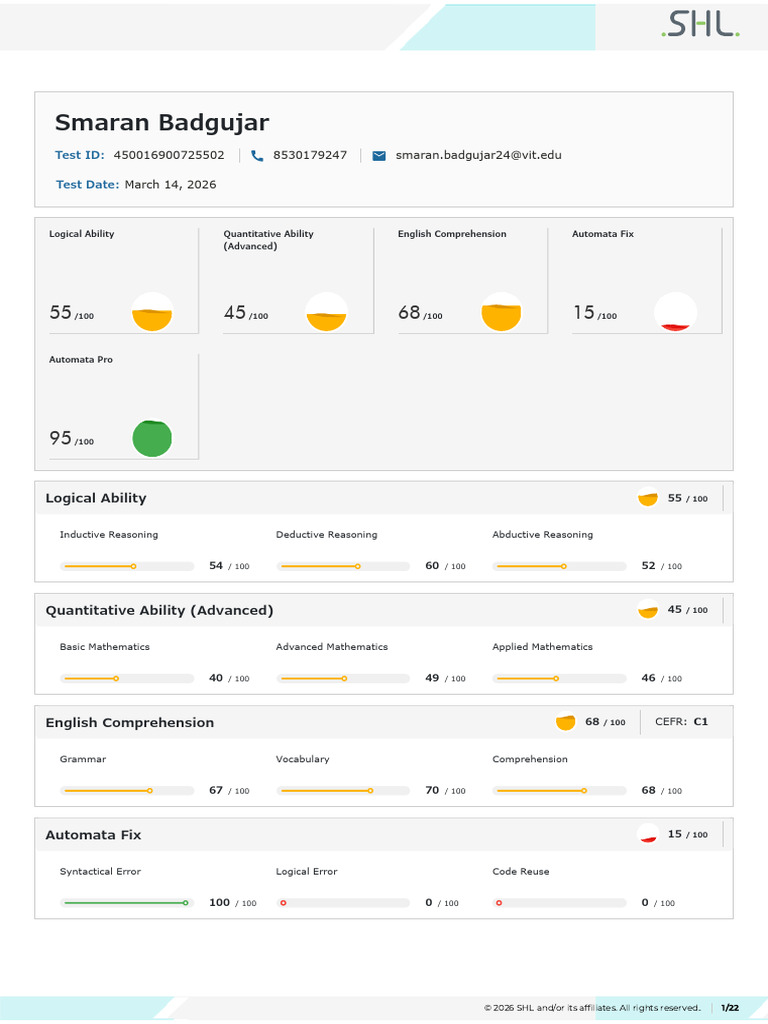768x1024 pixels.
Task: Click the Logical Error label
Action: (x=306, y=872)
